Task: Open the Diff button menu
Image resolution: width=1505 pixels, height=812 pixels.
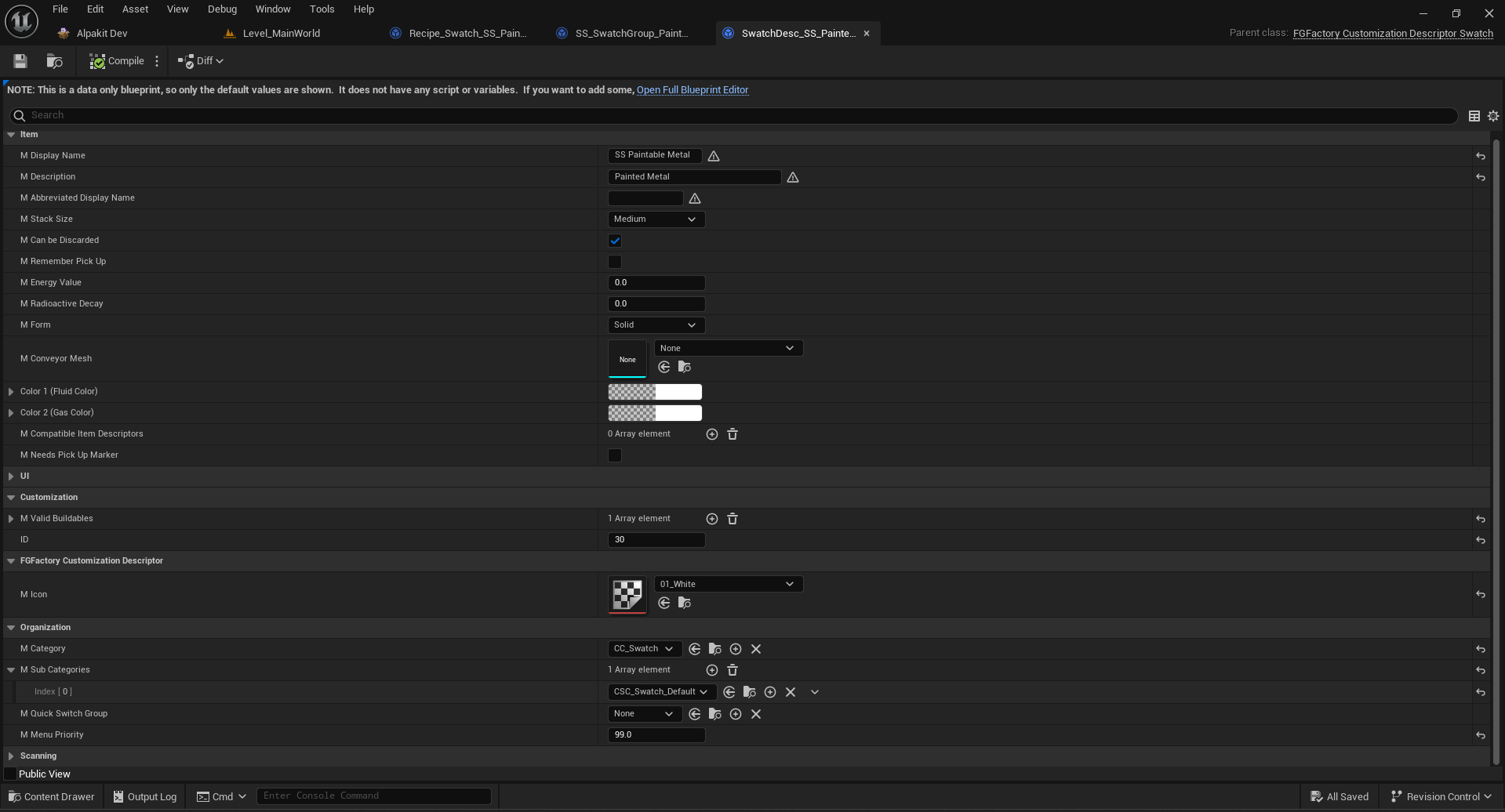Action: click(201, 61)
